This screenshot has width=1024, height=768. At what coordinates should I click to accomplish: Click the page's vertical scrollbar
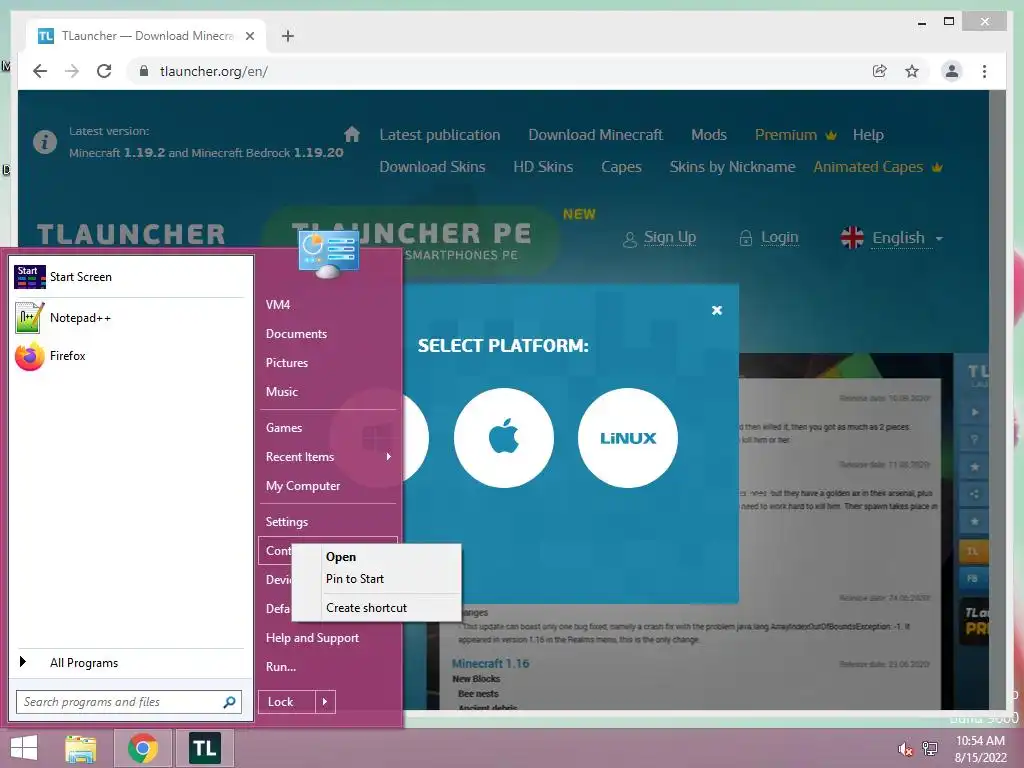pyautogui.click(x=997, y=400)
